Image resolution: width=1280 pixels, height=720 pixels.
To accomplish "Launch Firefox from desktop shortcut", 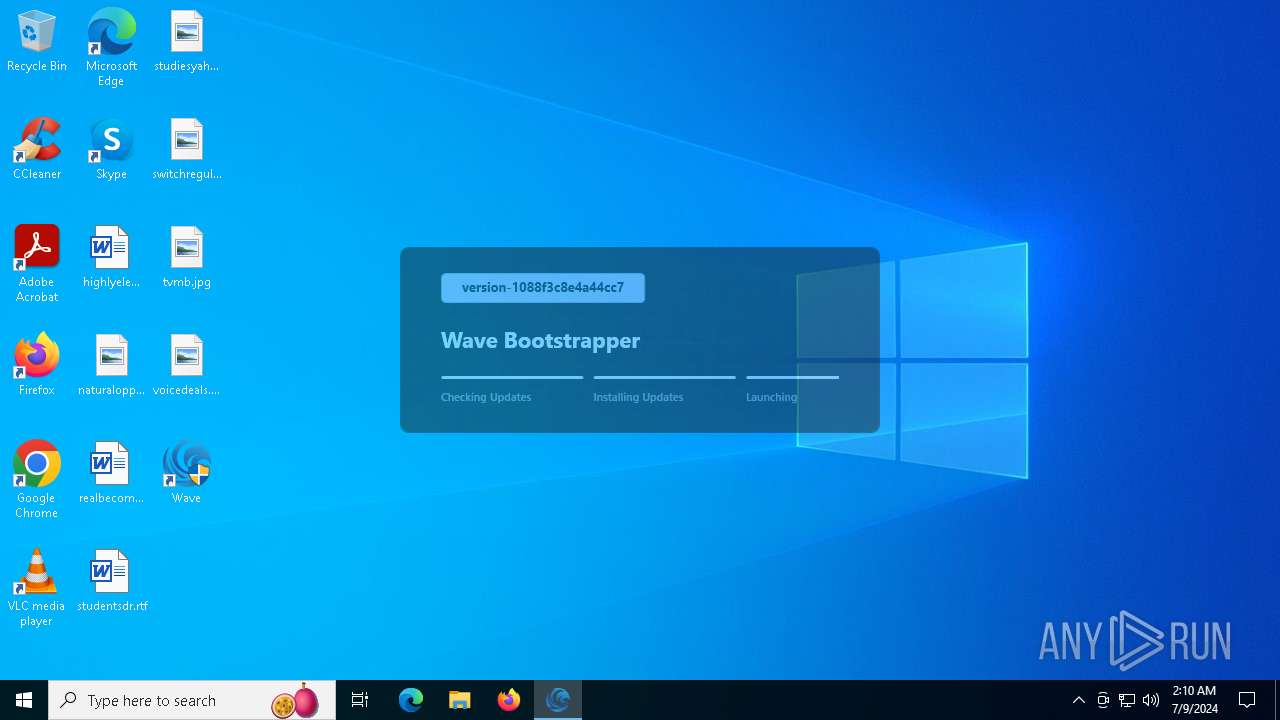I will pos(37,366).
